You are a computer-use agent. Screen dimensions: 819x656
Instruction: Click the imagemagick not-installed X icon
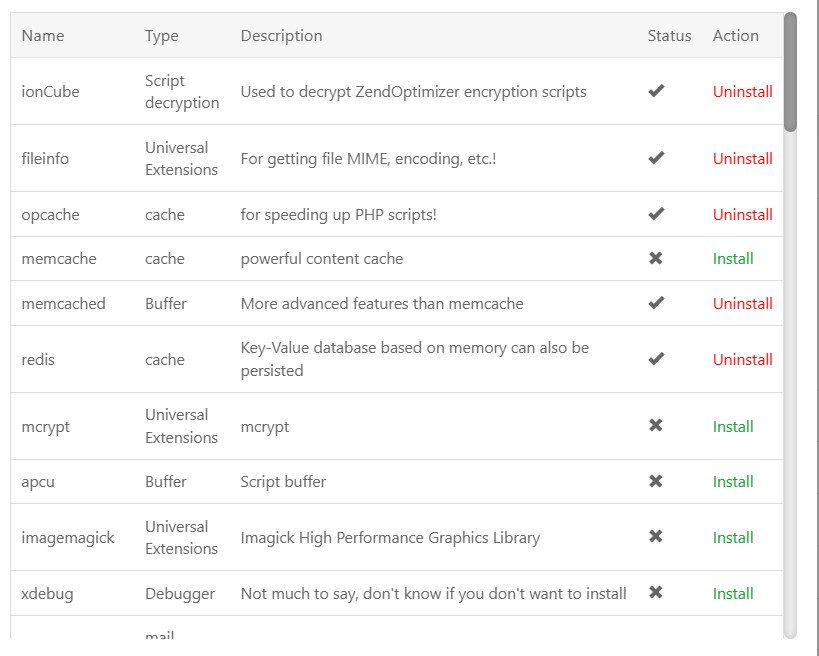coord(656,537)
